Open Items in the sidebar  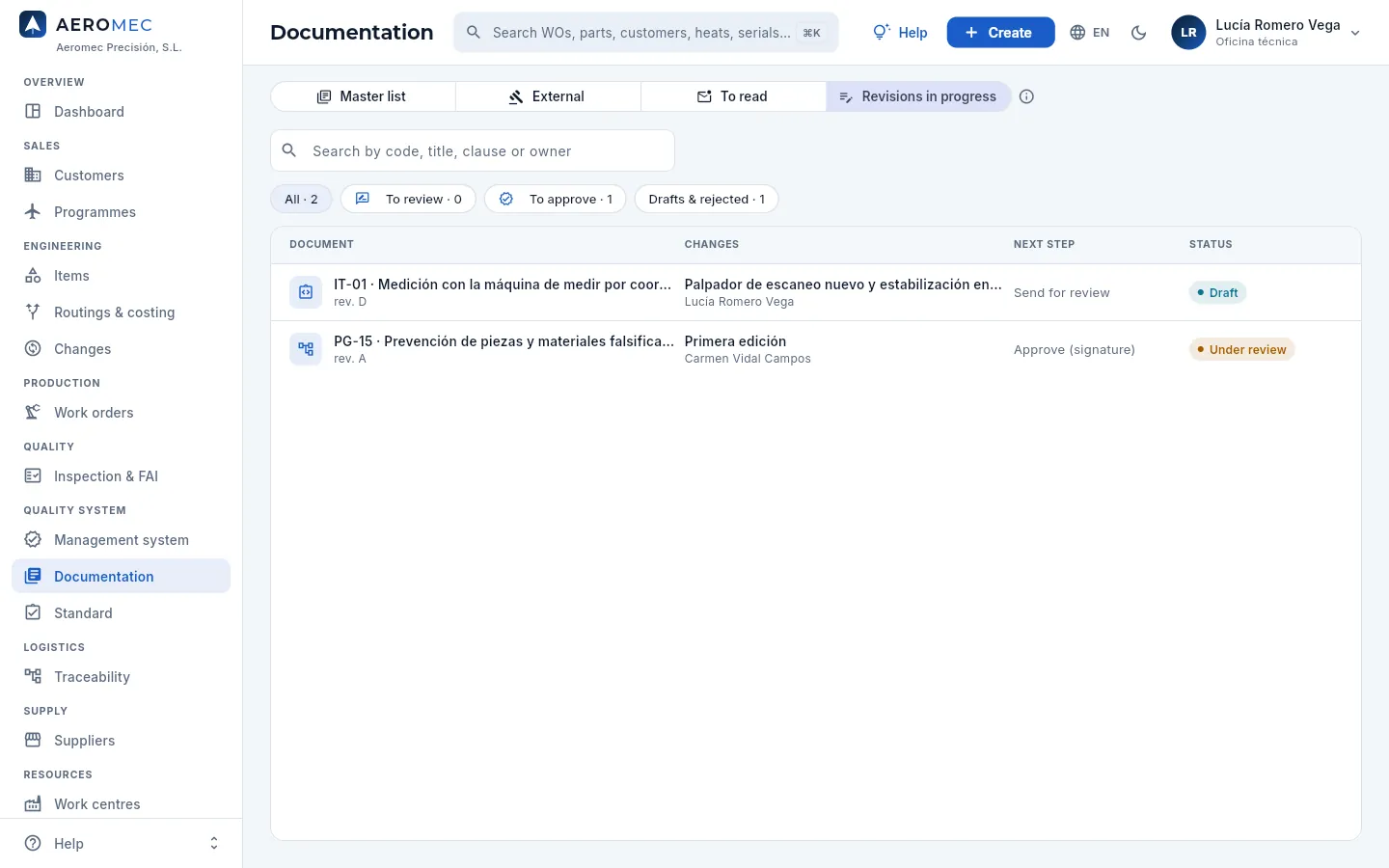pyautogui.click(x=122, y=276)
